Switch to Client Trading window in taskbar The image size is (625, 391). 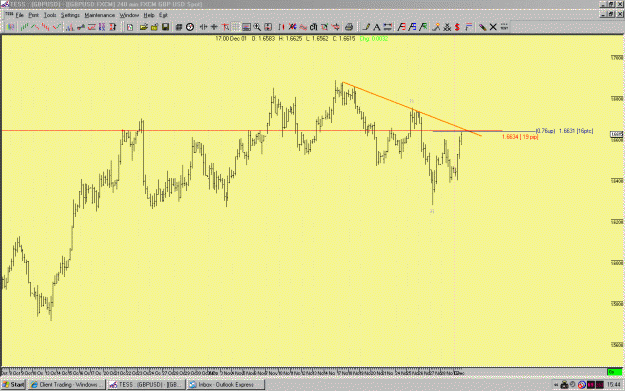[x=67, y=385]
